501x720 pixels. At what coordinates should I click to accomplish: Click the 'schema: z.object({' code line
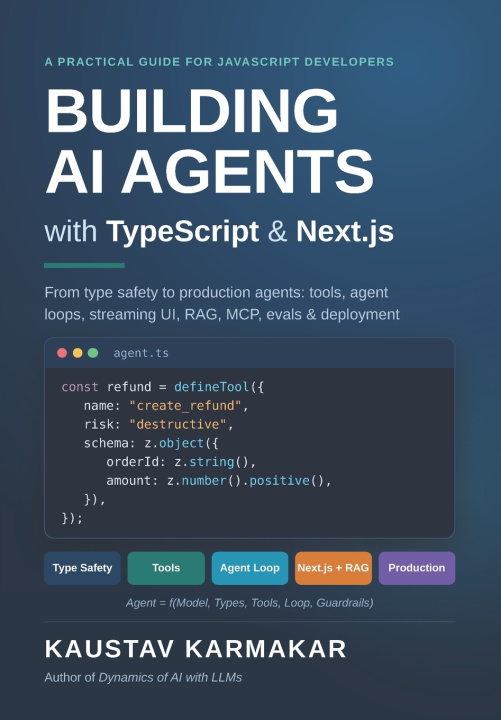[151, 443]
